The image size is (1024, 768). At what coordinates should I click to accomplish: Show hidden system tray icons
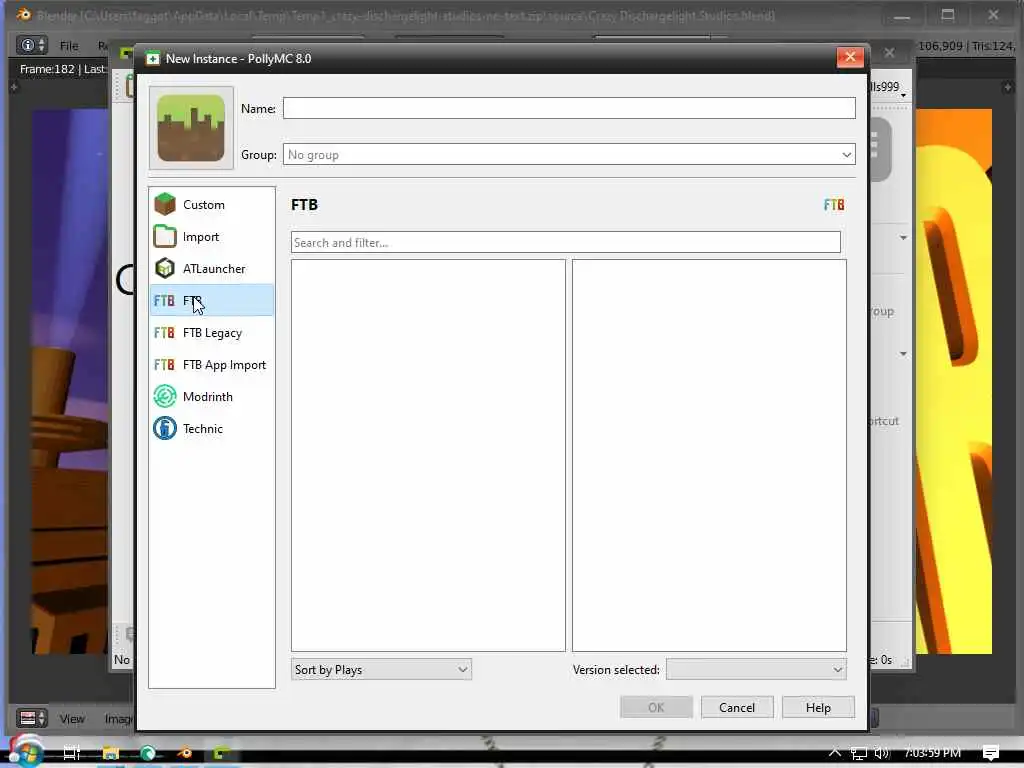pyautogui.click(x=835, y=752)
